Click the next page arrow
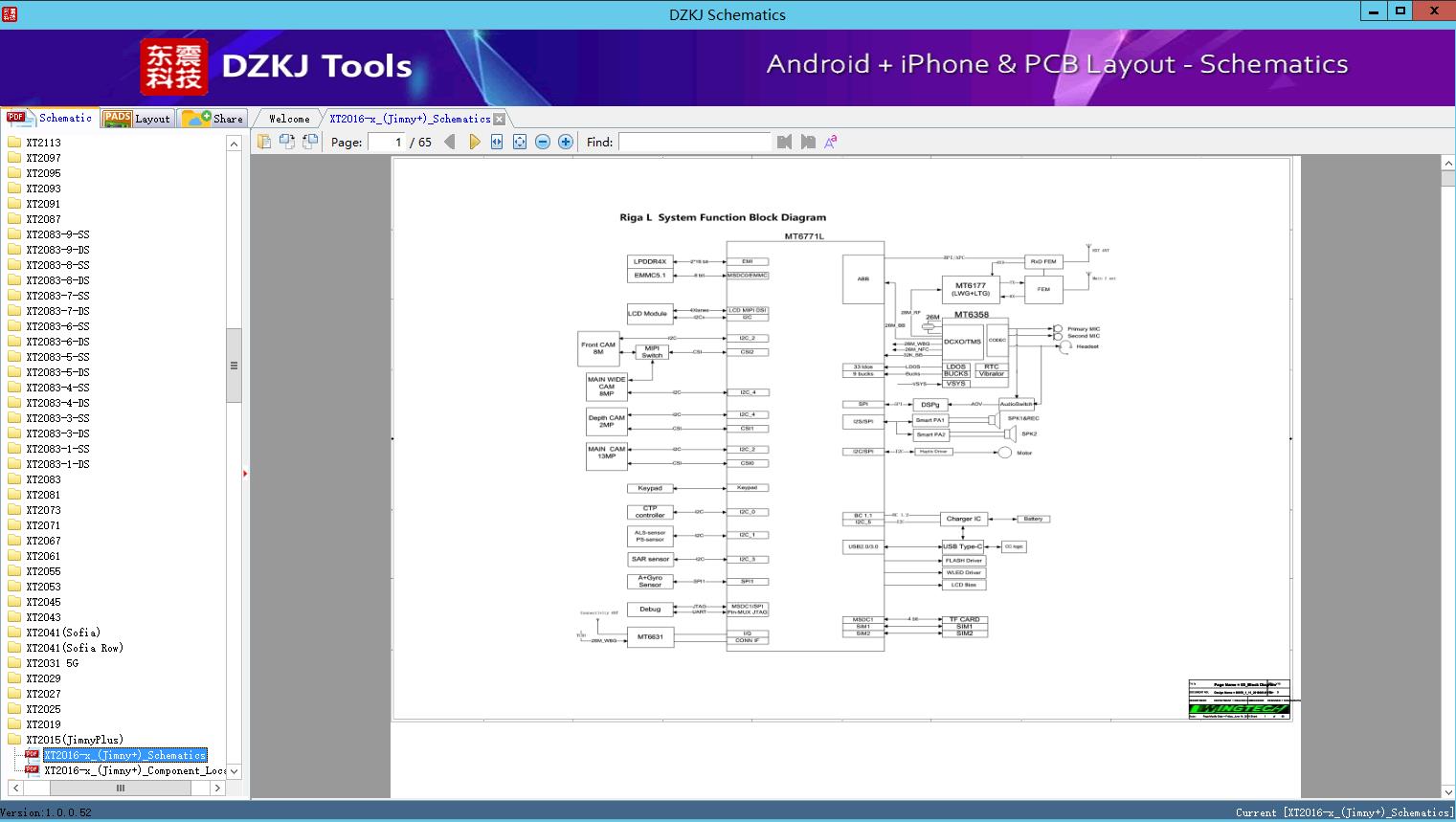Screen dimensions: 1456x822 click(x=474, y=142)
